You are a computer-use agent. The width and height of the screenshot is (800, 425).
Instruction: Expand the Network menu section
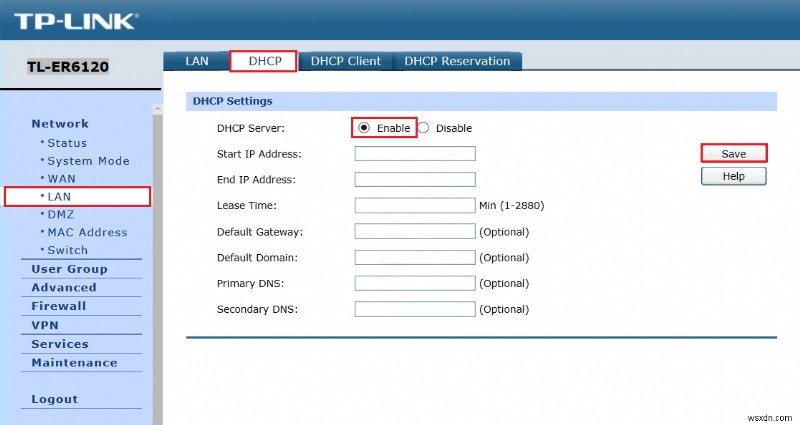[60, 124]
